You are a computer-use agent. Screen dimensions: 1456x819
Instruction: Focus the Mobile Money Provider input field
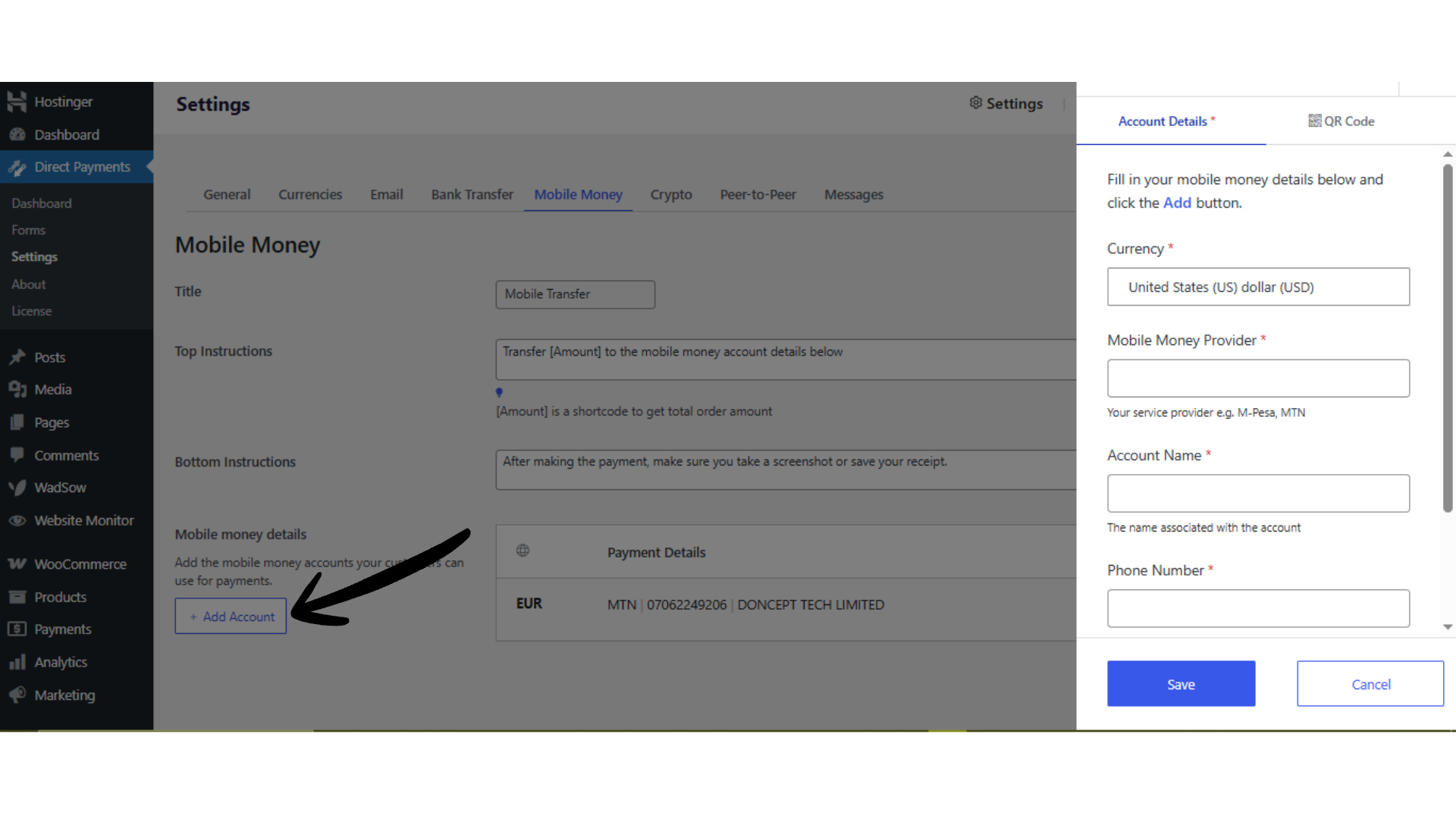tap(1258, 378)
